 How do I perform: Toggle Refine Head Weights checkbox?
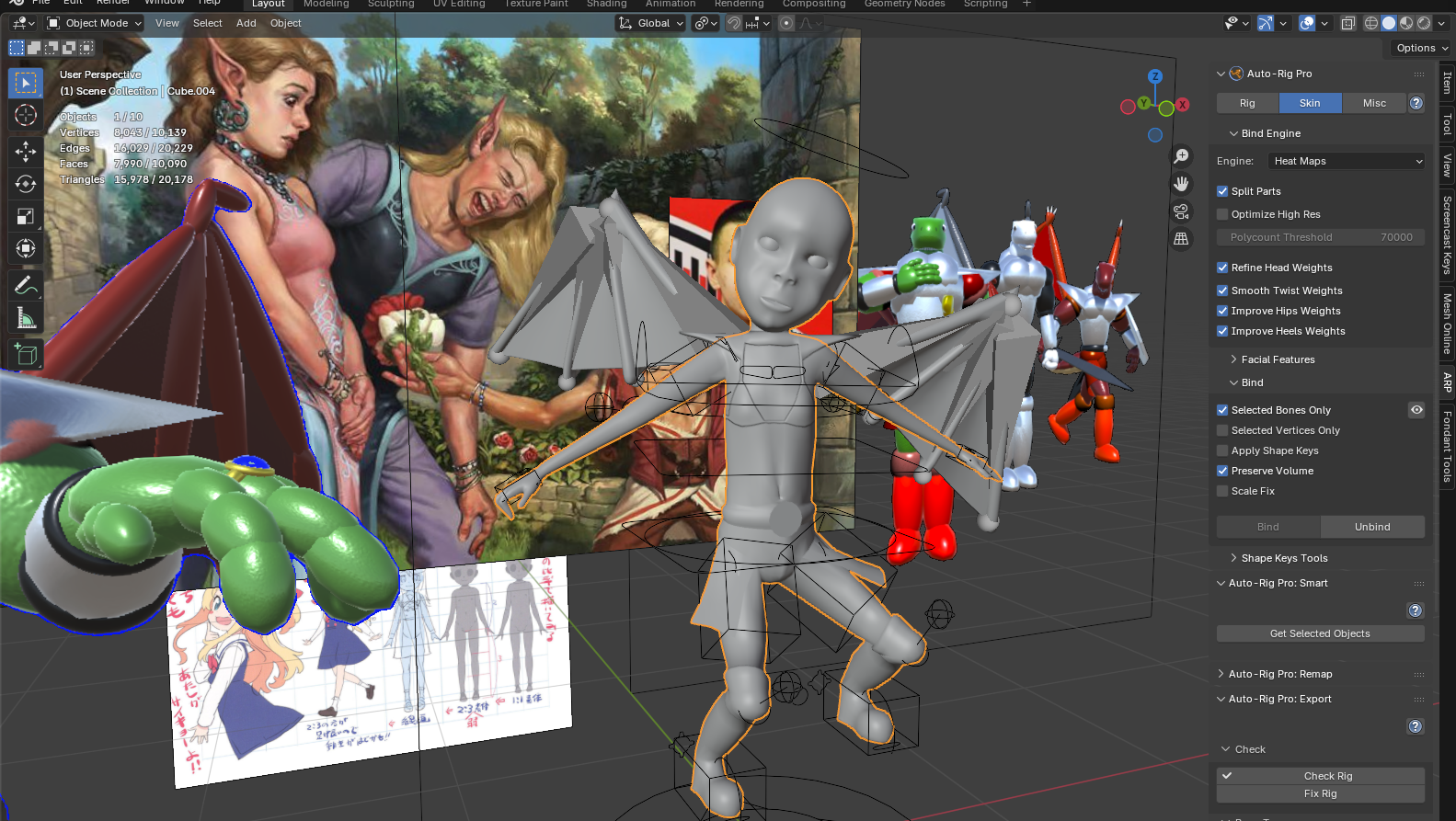pos(1222,268)
